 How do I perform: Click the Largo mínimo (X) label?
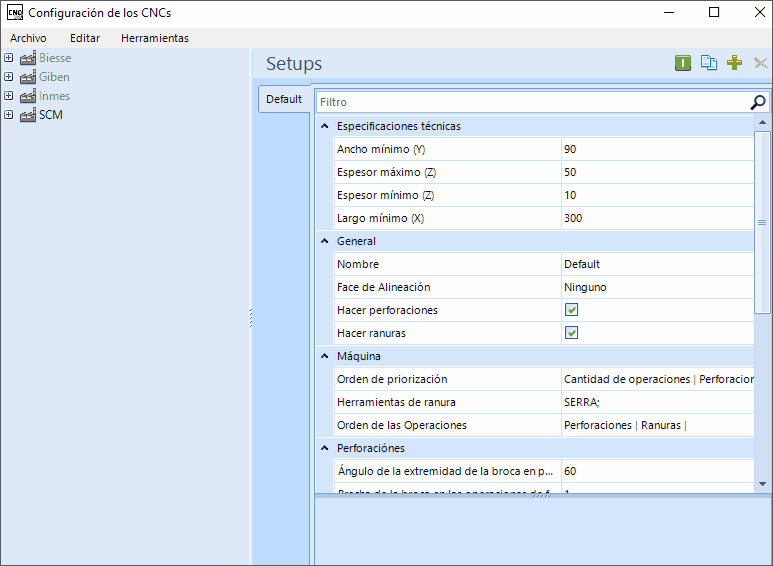click(380, 218)
